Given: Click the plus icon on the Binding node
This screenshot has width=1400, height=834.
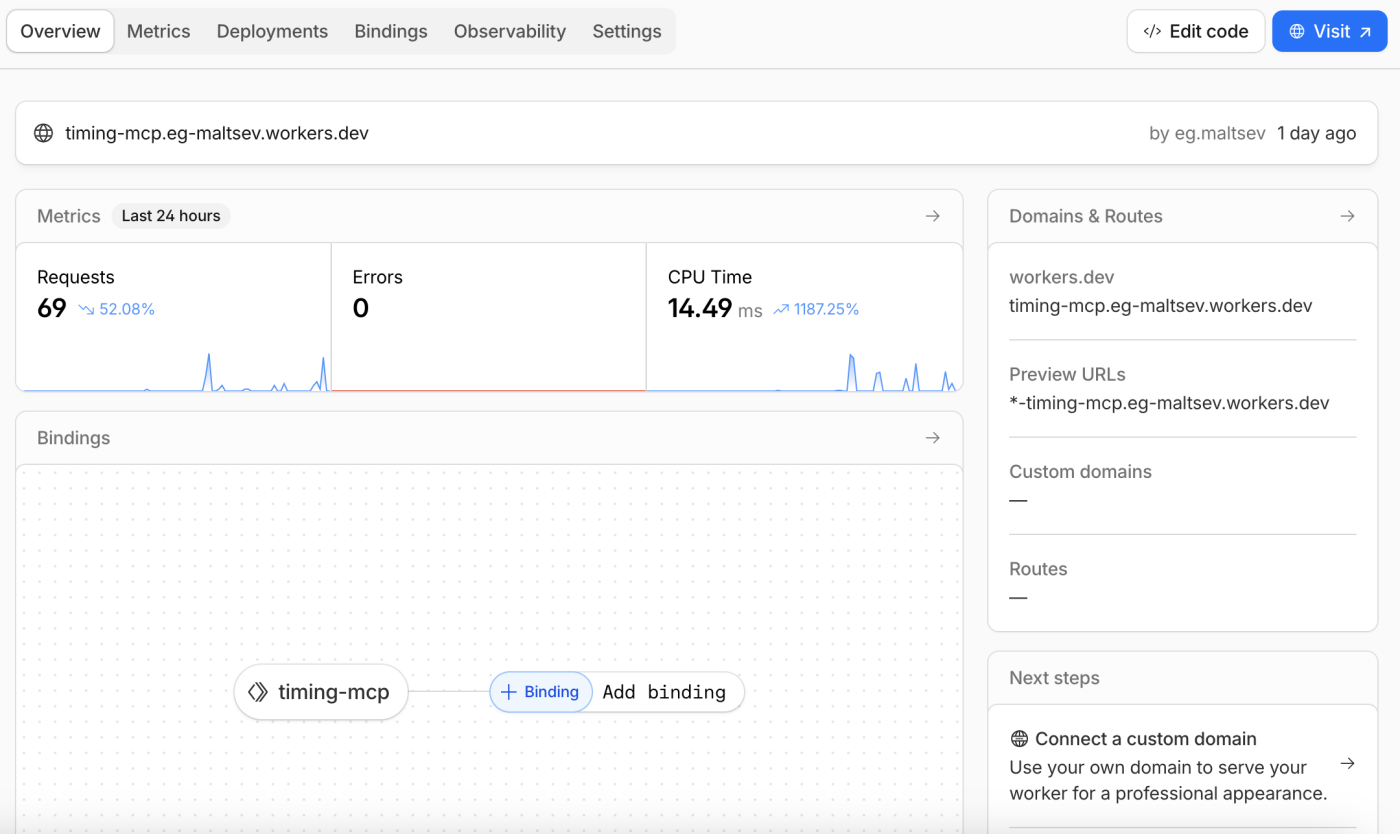Looking at the screenshot, I should tap(510, 691).
